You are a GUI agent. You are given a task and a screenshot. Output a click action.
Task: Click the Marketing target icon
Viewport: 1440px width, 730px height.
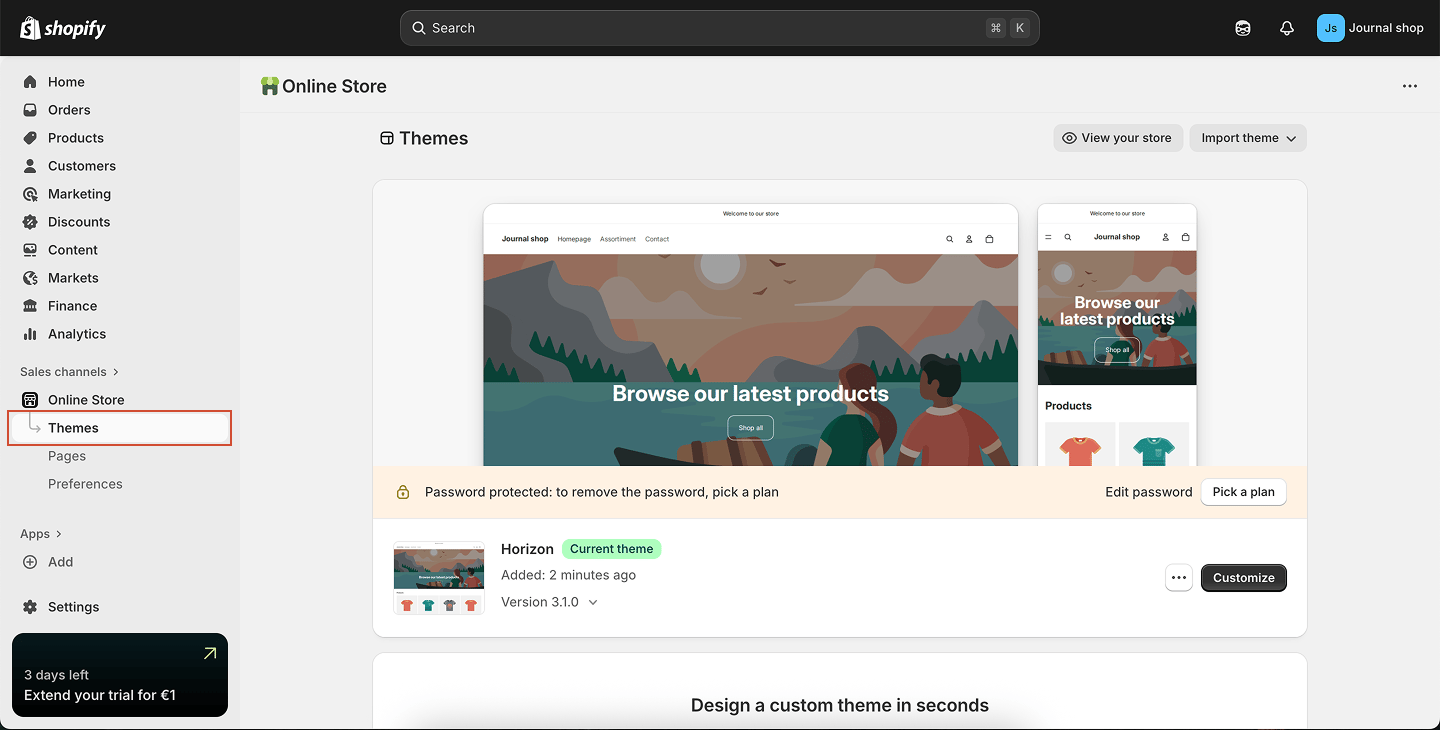click(30, 194)
